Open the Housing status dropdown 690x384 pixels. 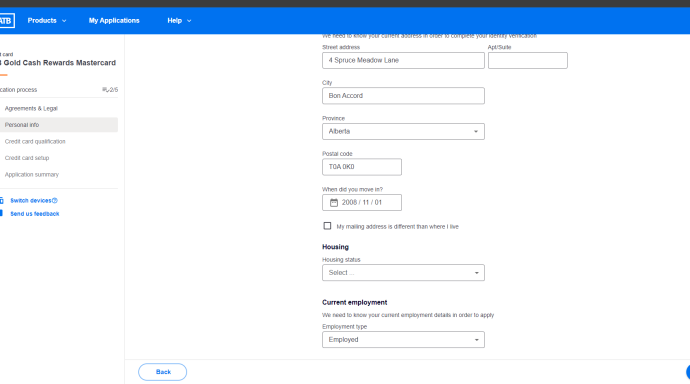tap(403, 273)
